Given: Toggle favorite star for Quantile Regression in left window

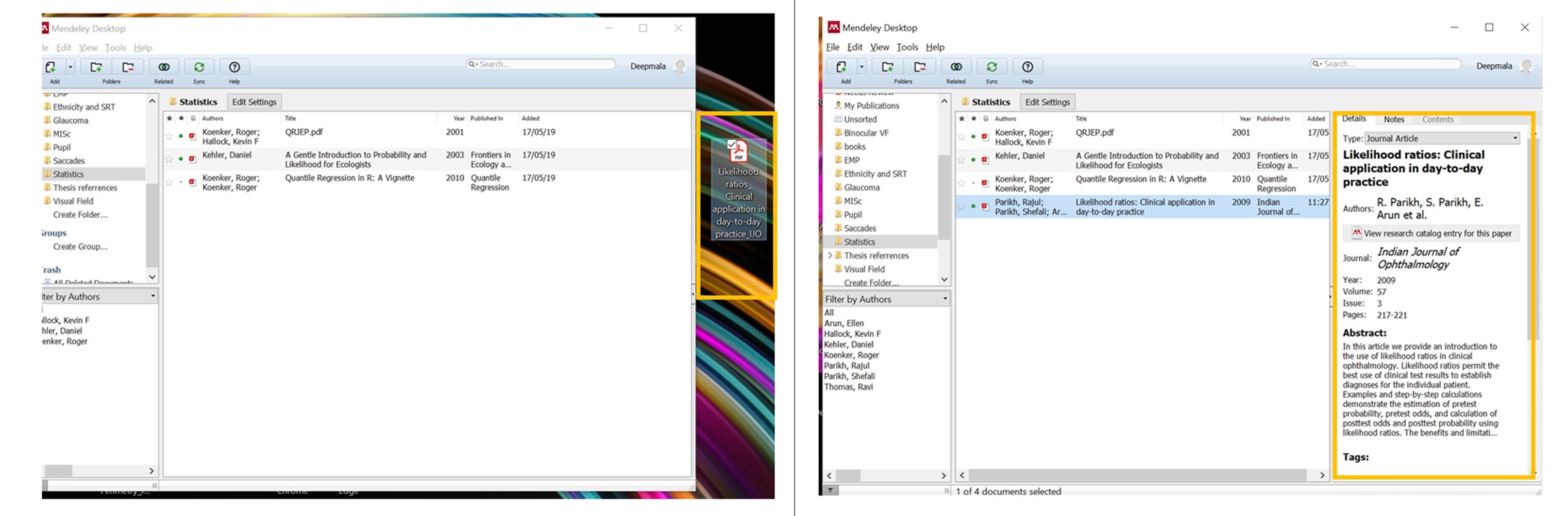Looking at the screenshot, I should click(x=169, y=182).
